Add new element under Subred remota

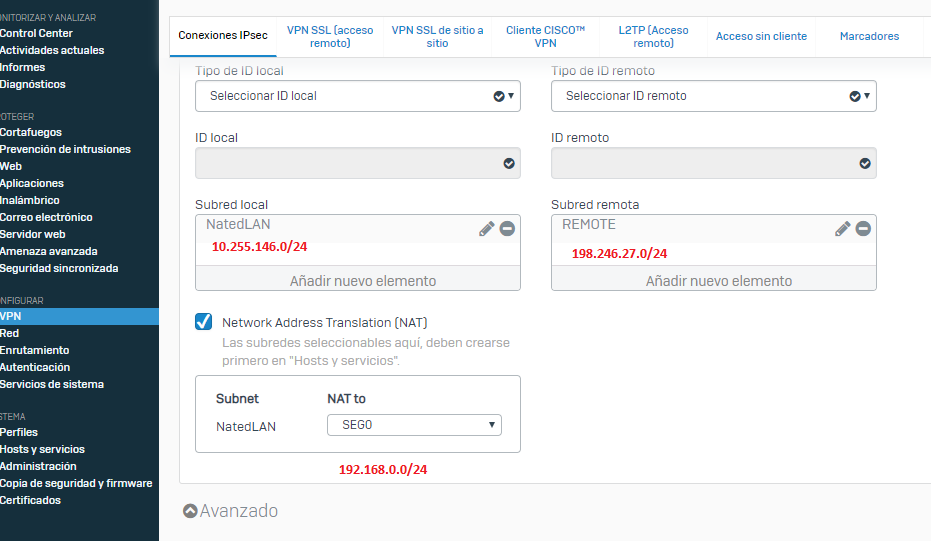[x=713, y=280]
